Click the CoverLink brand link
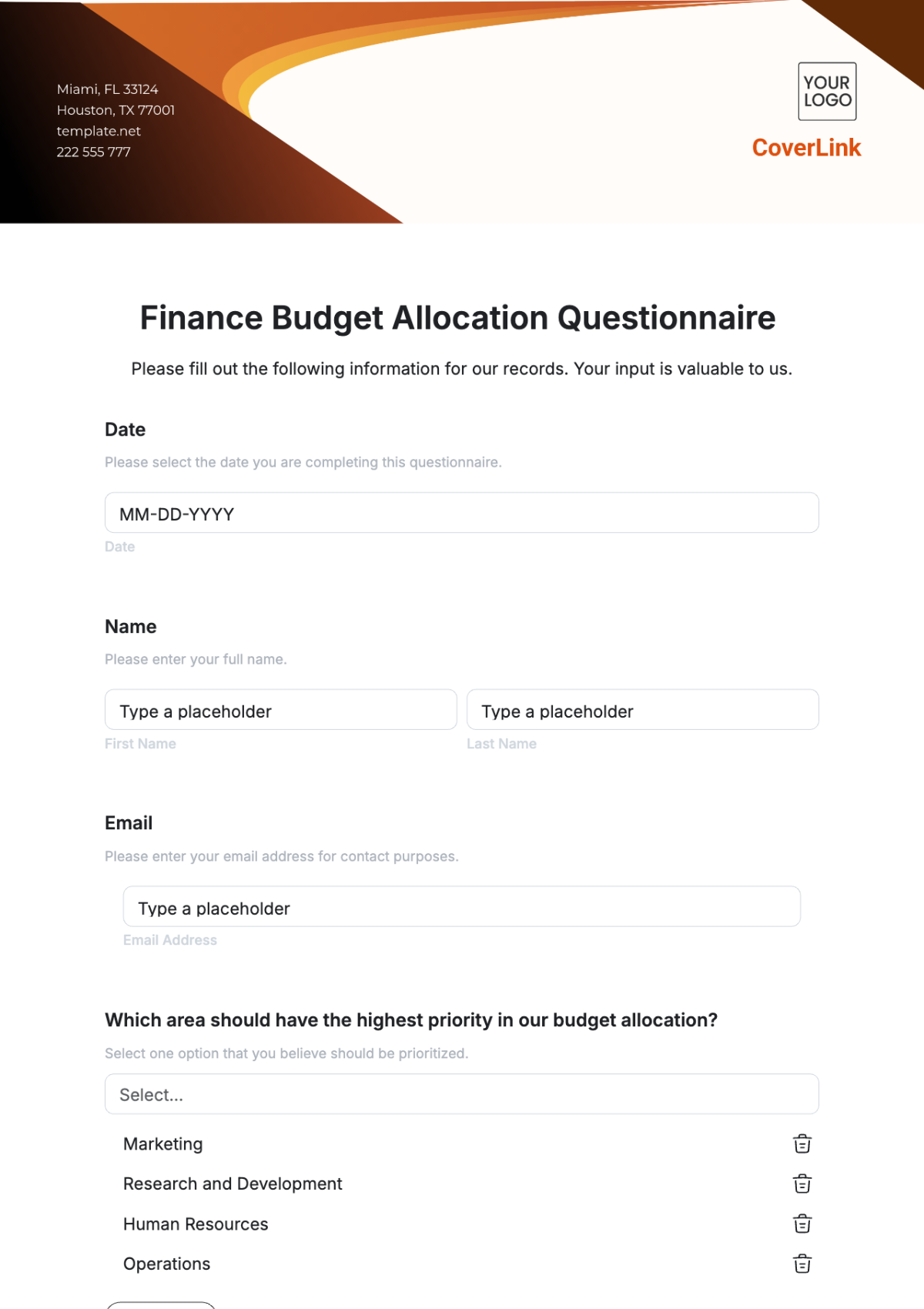The image size is (924, 1309). [805, 147]
